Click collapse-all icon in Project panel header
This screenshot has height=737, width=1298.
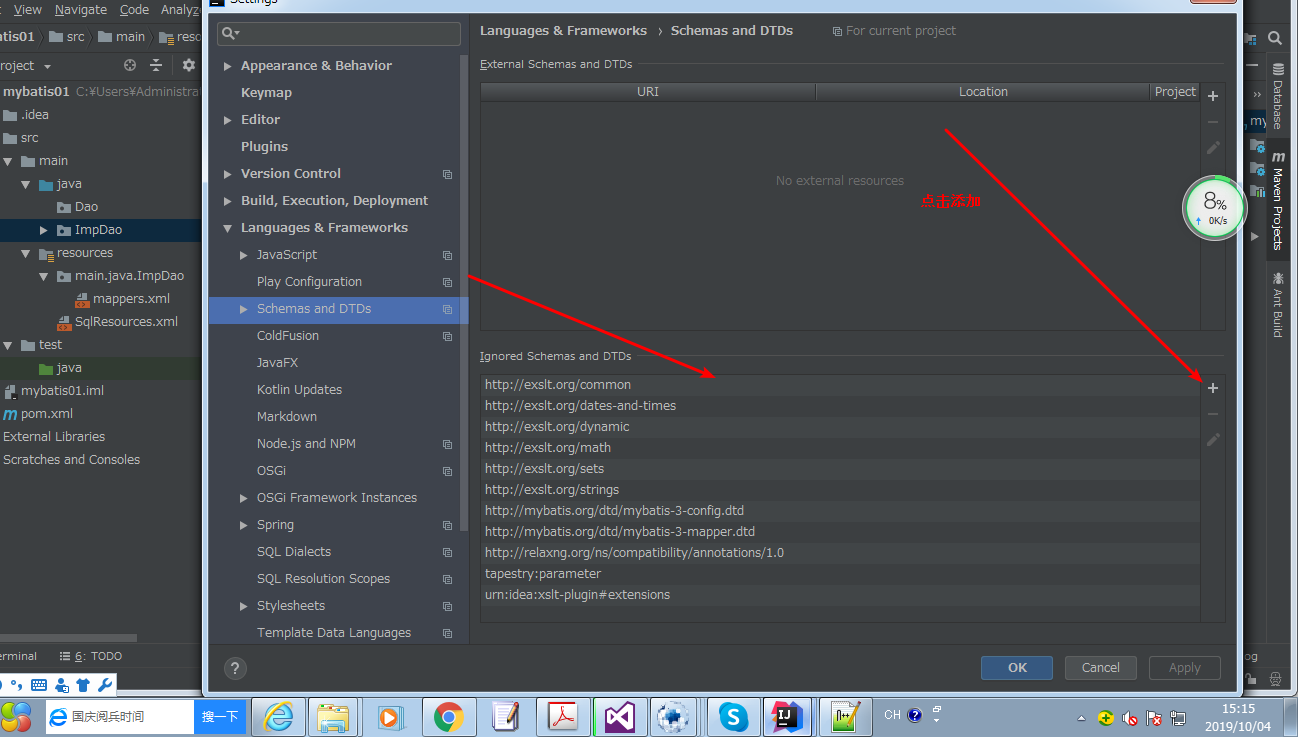point(156,65)
